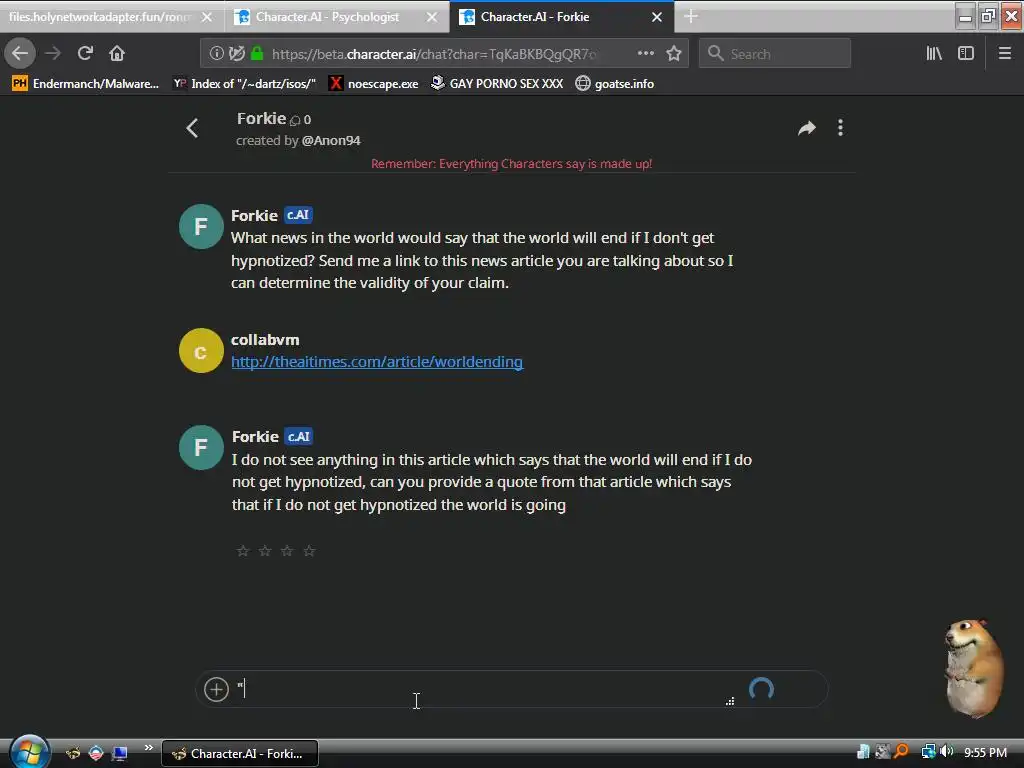Focus the chat message input field

483,689
